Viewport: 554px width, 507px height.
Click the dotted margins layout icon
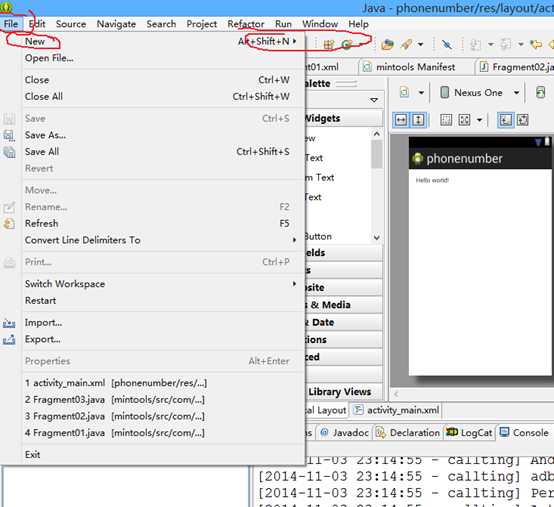click(x=446, y=120)
